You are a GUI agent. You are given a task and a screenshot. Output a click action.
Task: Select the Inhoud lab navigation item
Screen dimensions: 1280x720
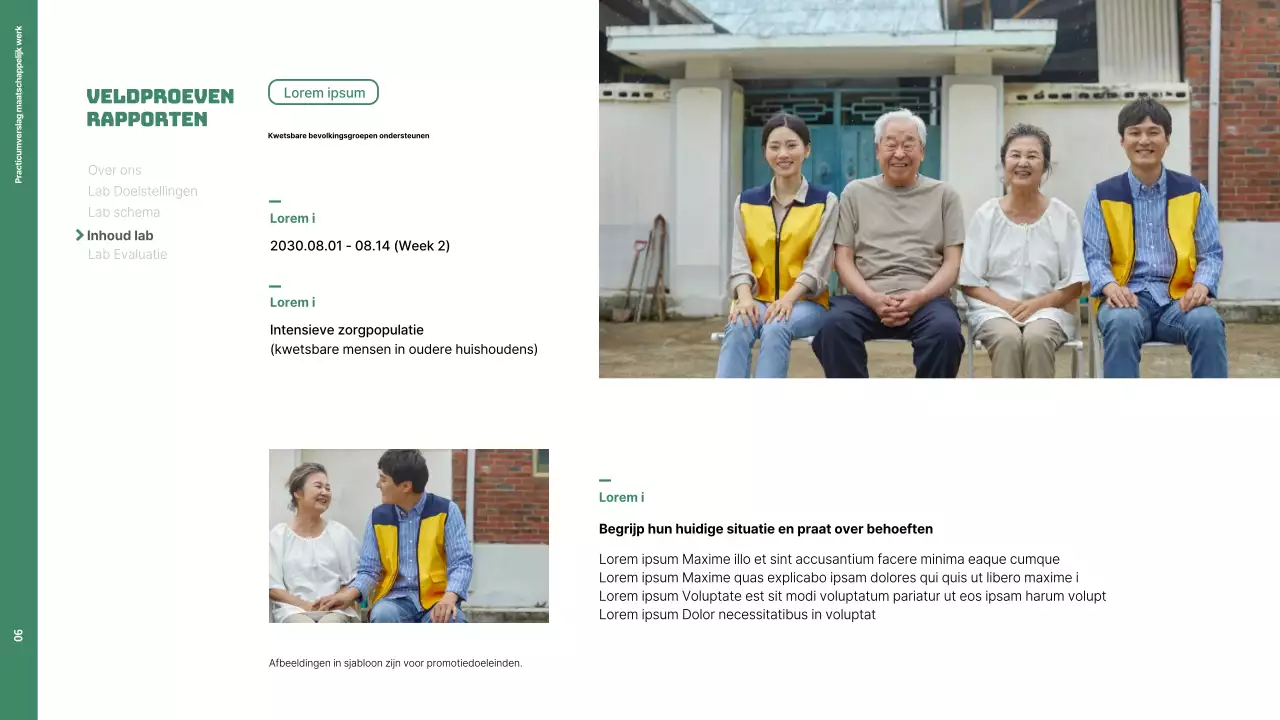tap(120, 235)
